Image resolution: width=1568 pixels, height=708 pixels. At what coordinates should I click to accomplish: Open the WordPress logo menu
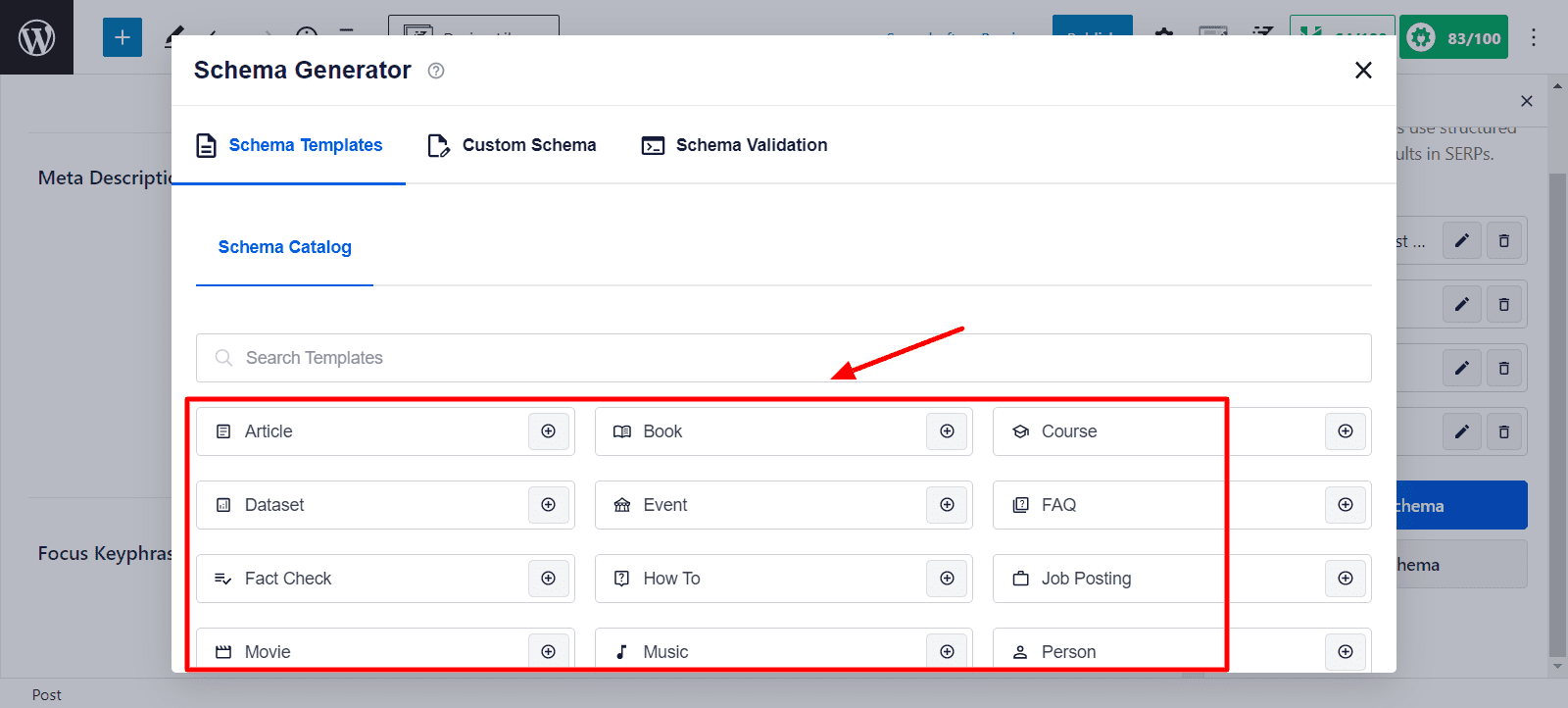36,37
